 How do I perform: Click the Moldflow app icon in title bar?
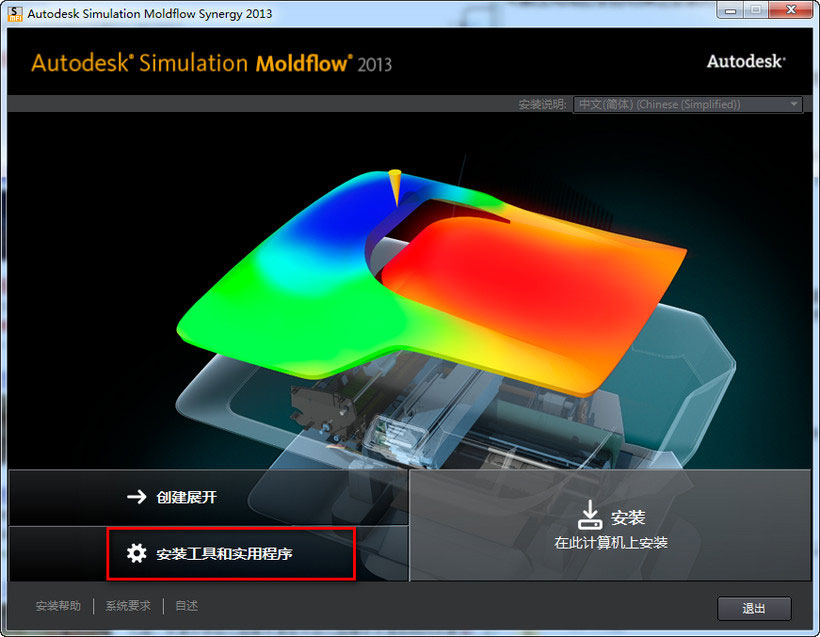click(x=15, y=14)
